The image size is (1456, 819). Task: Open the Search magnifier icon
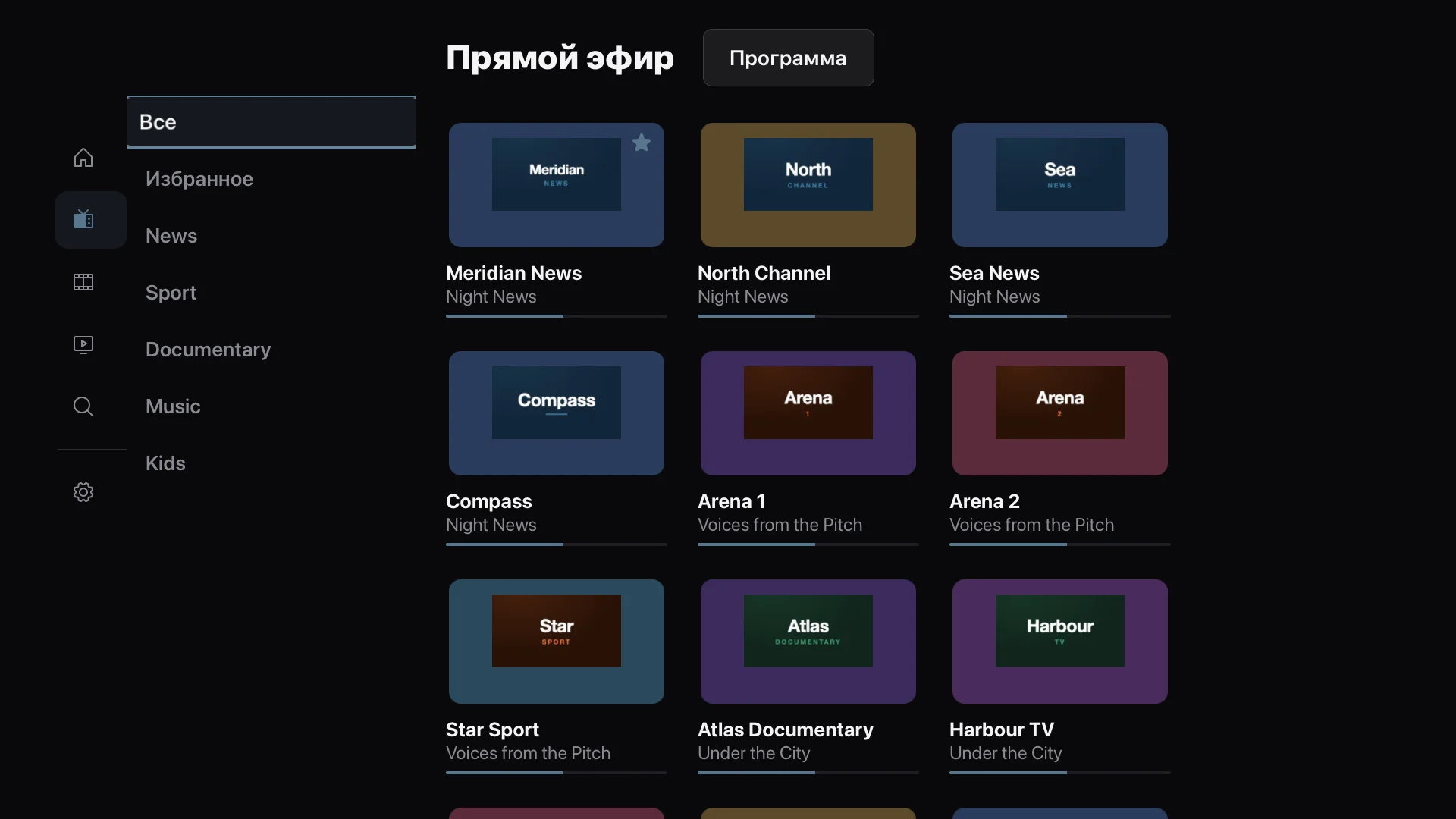click(x=83, y=406)
